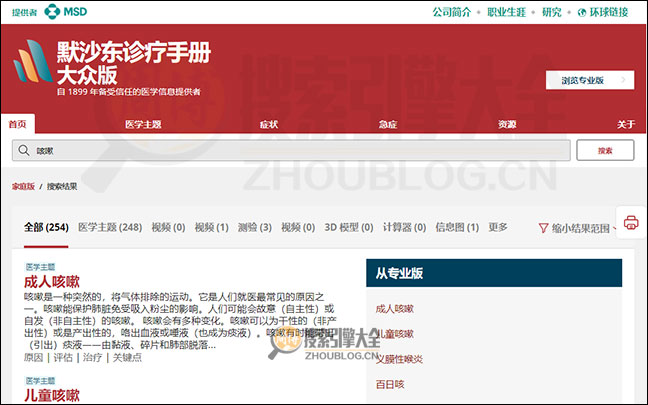Screen dimensions: 648x405
Task: Select the 全部 (254) results tab
Action: (x=46, y=227)
